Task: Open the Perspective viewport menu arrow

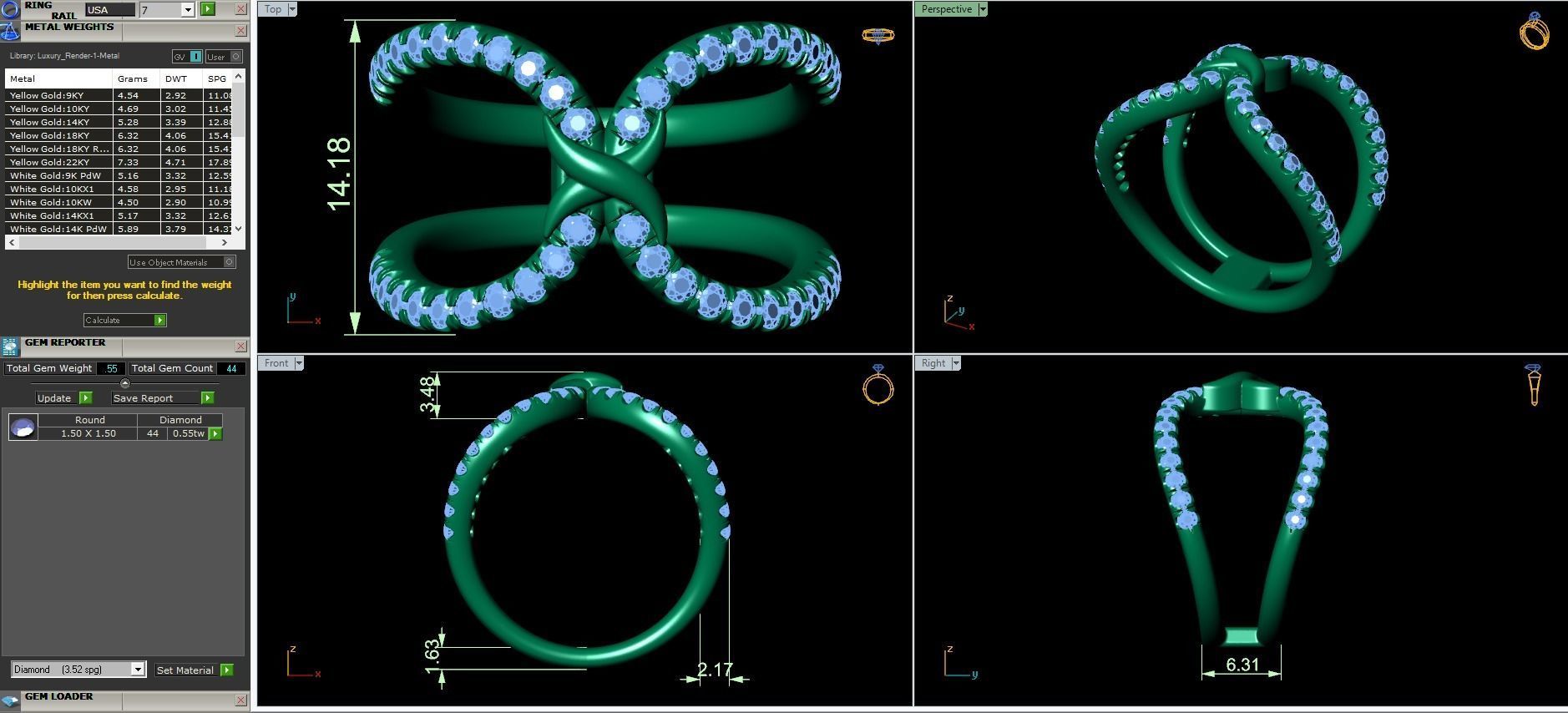Action: 983,9
